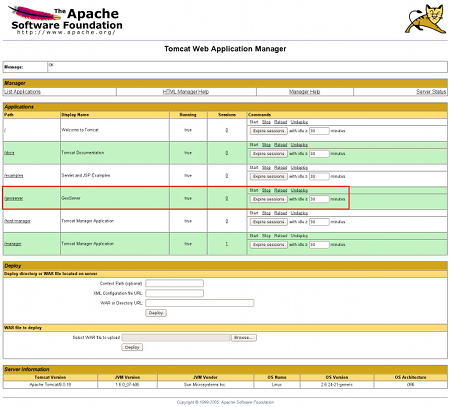Undeploy the GeoServer application
The height and width of the screenshot is (407, 450).
(299, 190)
